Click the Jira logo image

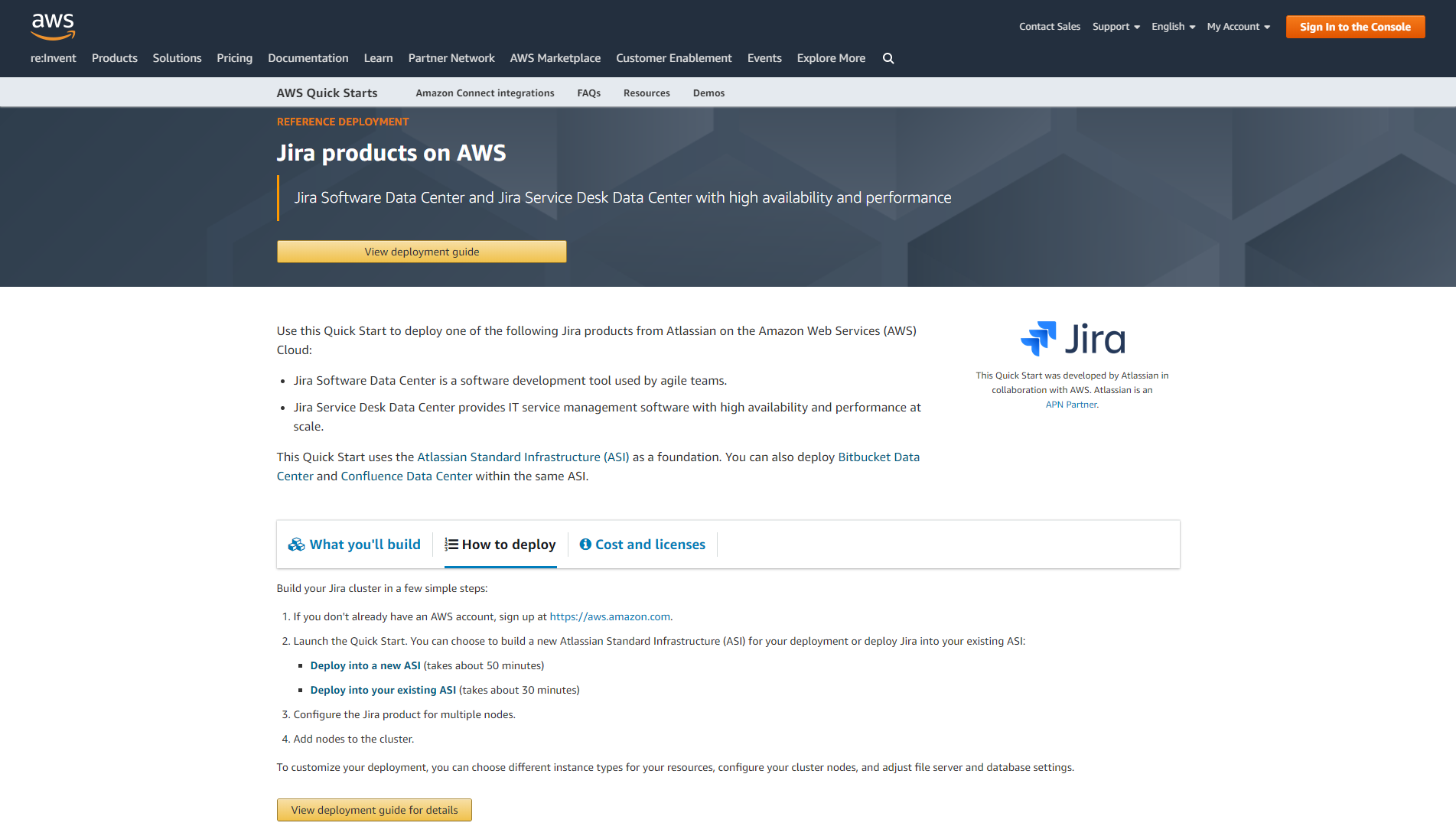(x=1073, y=338)
